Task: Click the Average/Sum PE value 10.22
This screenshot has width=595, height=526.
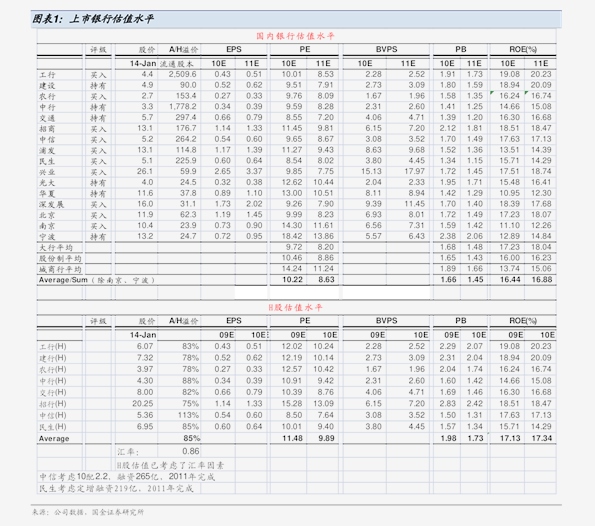Action: pos(292,280)
